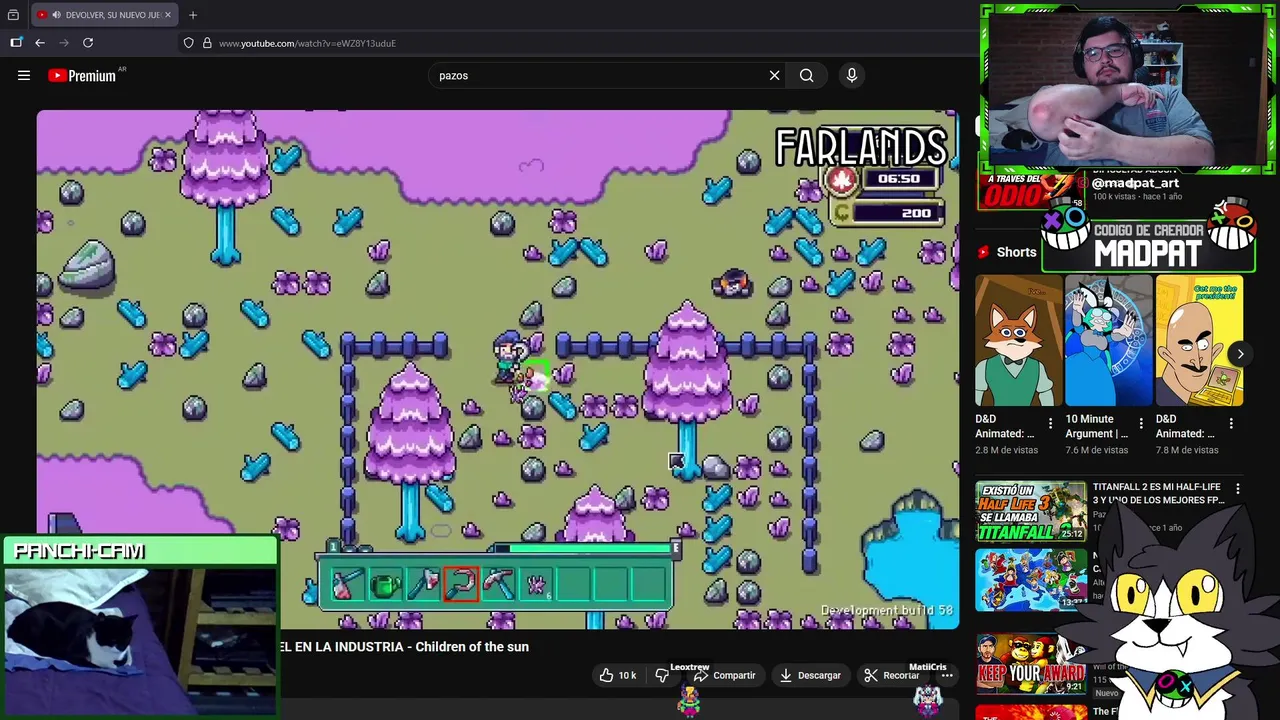Image resolution: width=1280 pixels, height=720 pixels.
Task: Mute the DEVOLVER tab audio icon
Action: click(x=56, y=15)
